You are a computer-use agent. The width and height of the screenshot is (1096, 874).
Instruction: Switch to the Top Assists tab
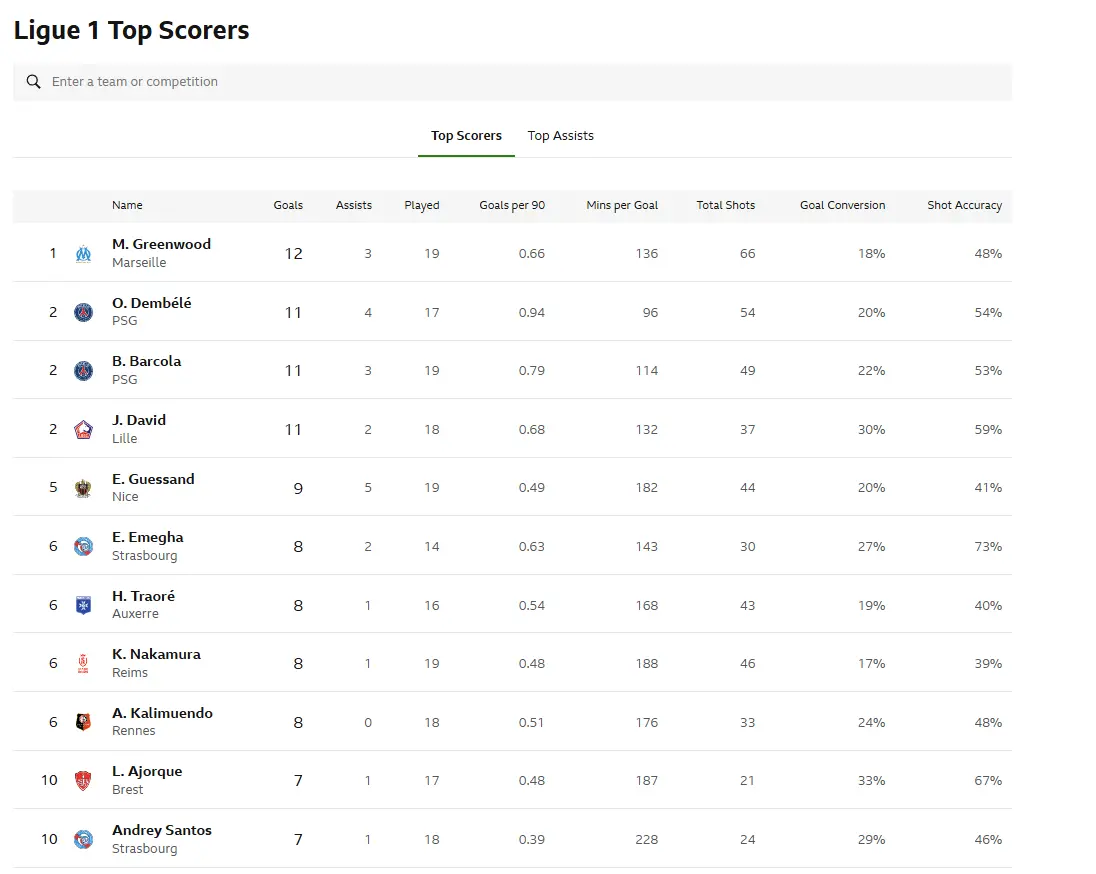click(560, 136)
